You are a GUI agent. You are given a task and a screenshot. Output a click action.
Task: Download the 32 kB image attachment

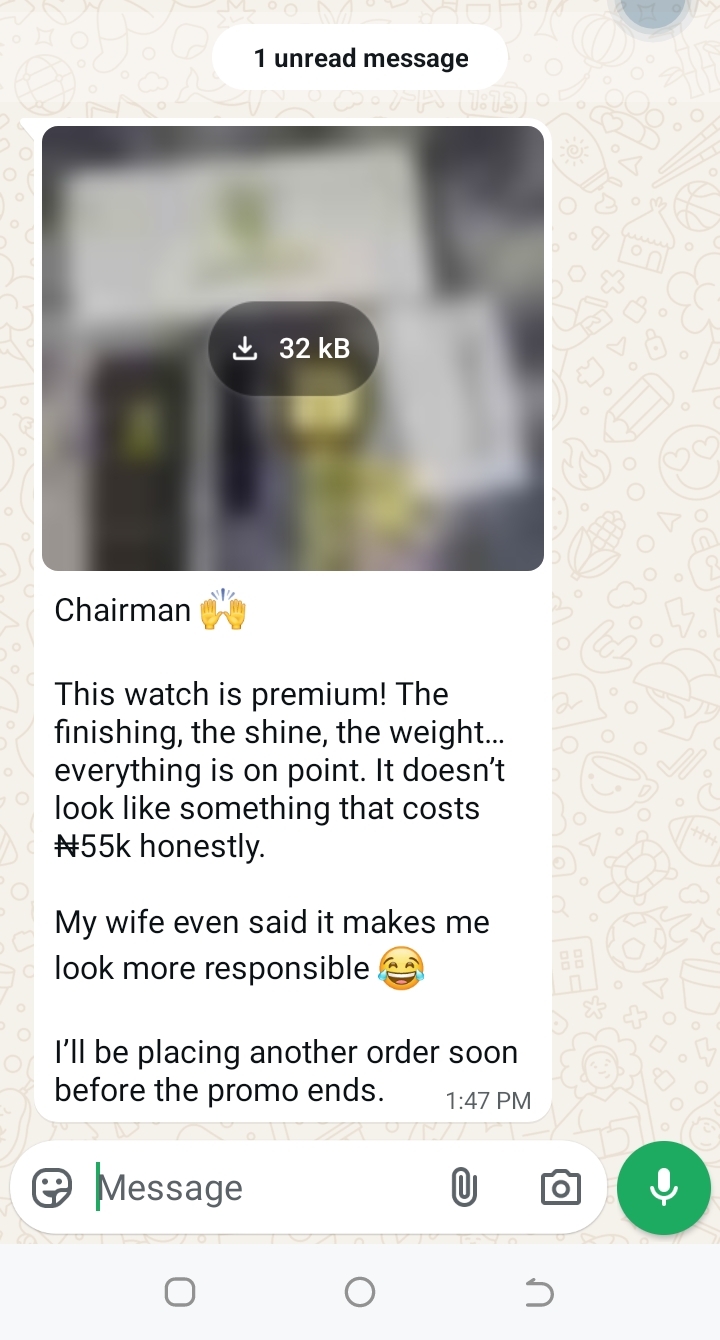[x=293, y=348]
